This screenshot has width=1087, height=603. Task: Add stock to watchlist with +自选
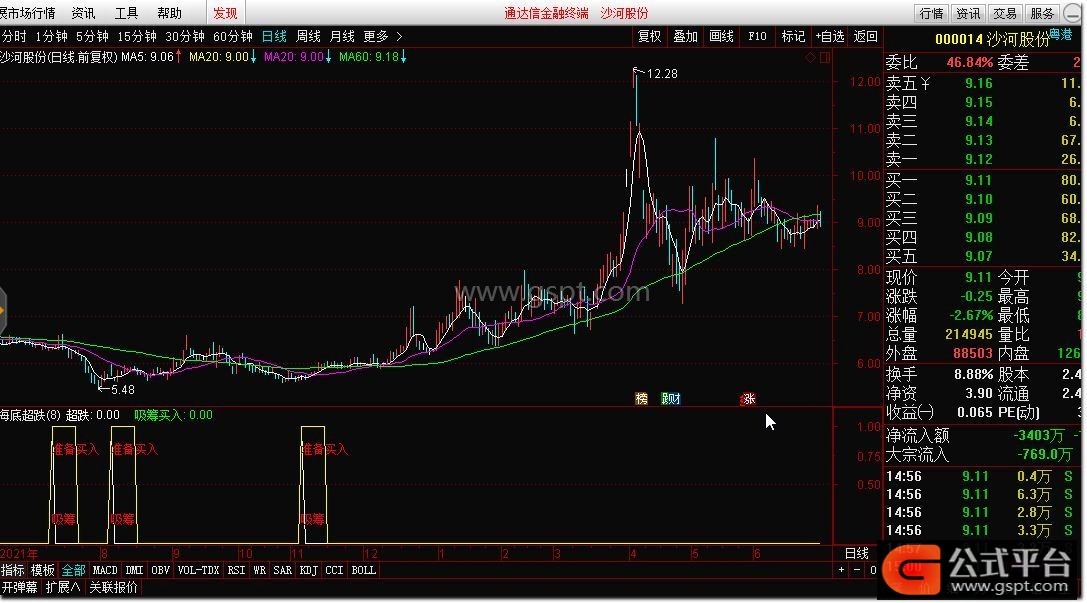829,36
